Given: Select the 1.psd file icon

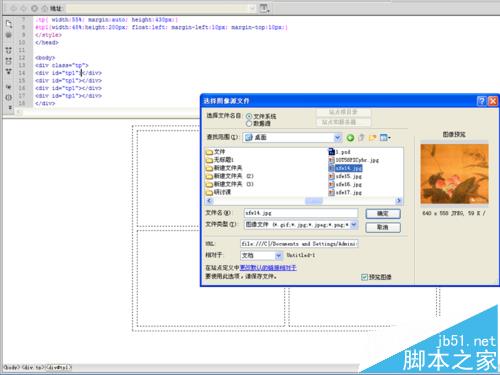Looking at the screenshot, I should 331,152.
